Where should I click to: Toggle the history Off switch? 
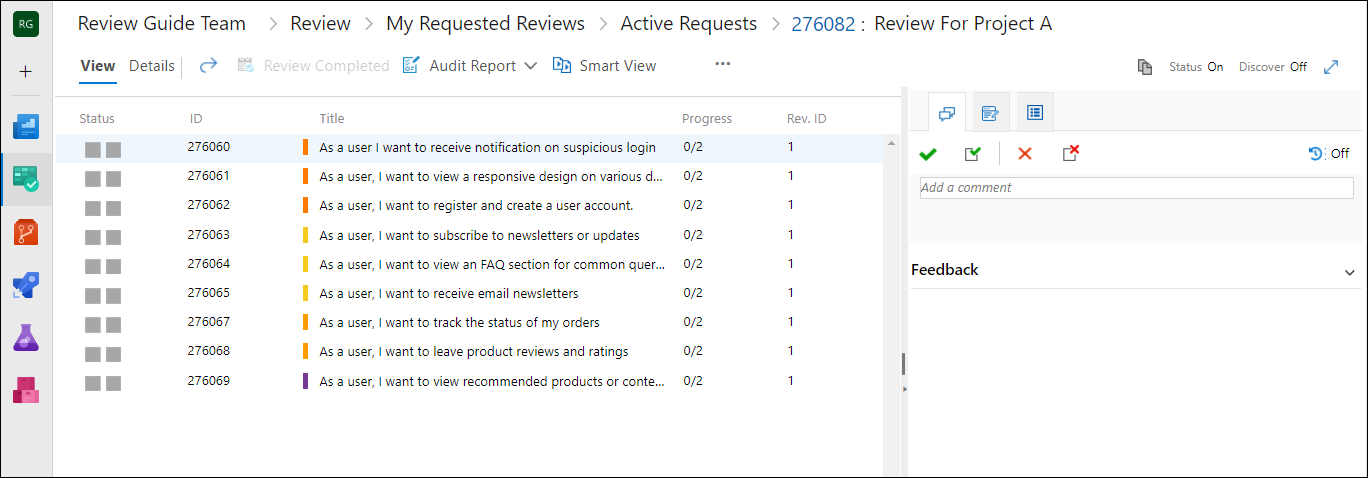[x=1329, y=154]
